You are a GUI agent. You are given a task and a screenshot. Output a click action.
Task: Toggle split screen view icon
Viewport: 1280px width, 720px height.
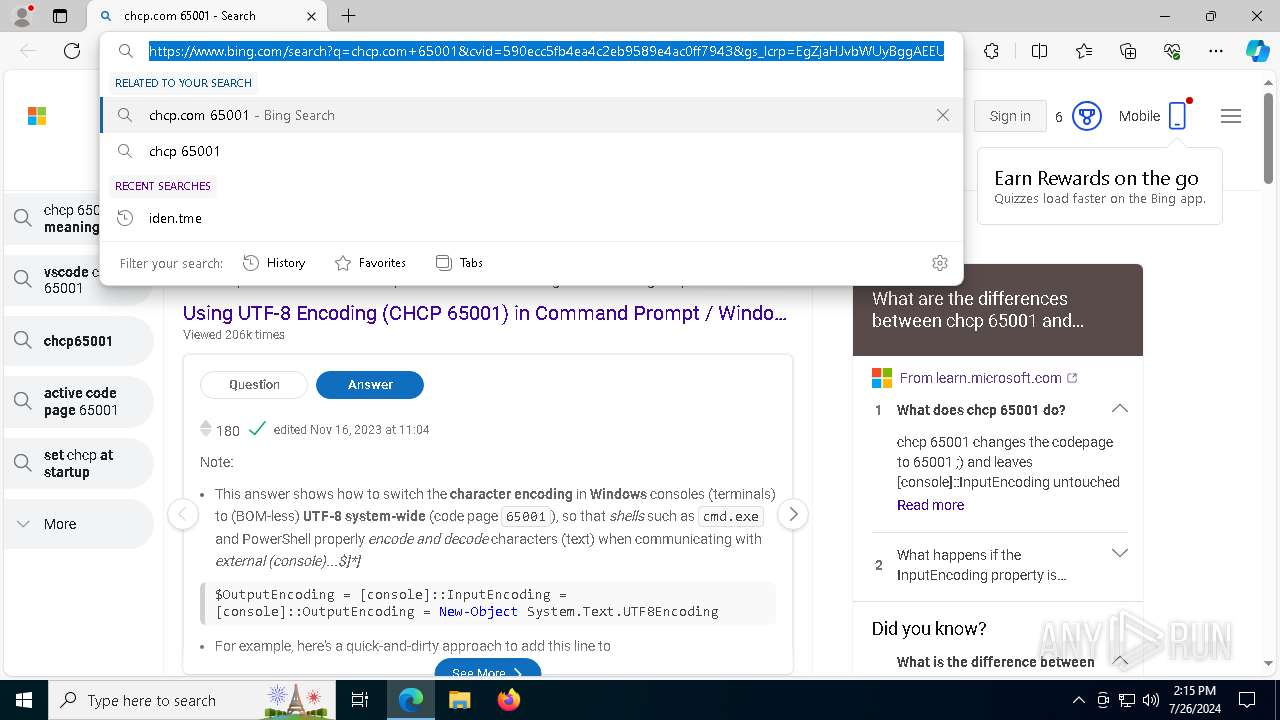point(1039,51)
